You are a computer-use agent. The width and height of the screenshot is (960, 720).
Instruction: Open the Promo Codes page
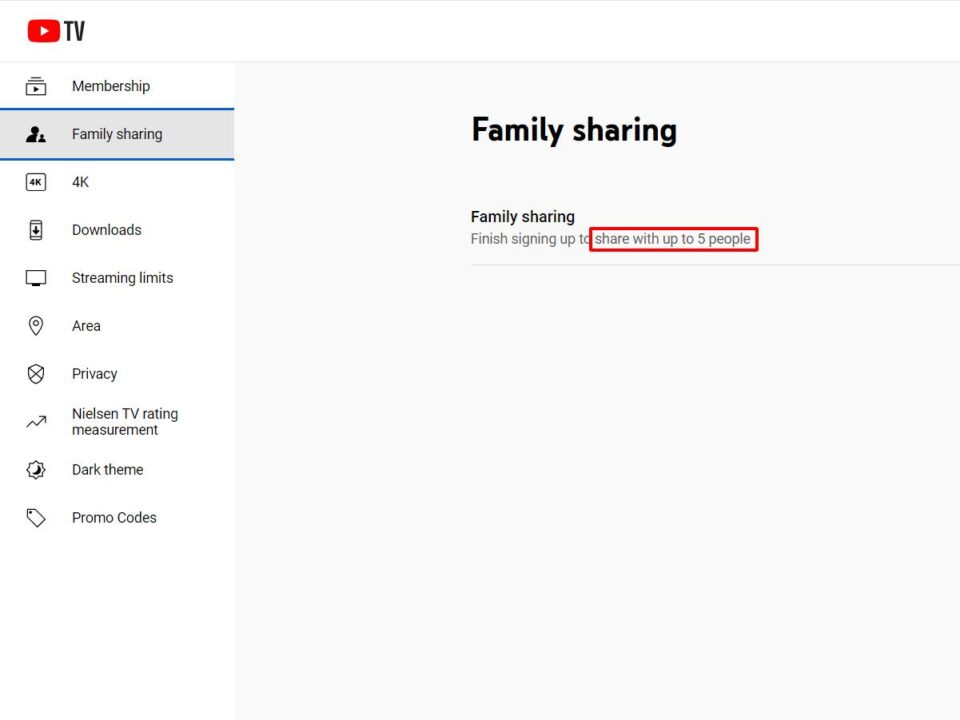coord(114,518)
